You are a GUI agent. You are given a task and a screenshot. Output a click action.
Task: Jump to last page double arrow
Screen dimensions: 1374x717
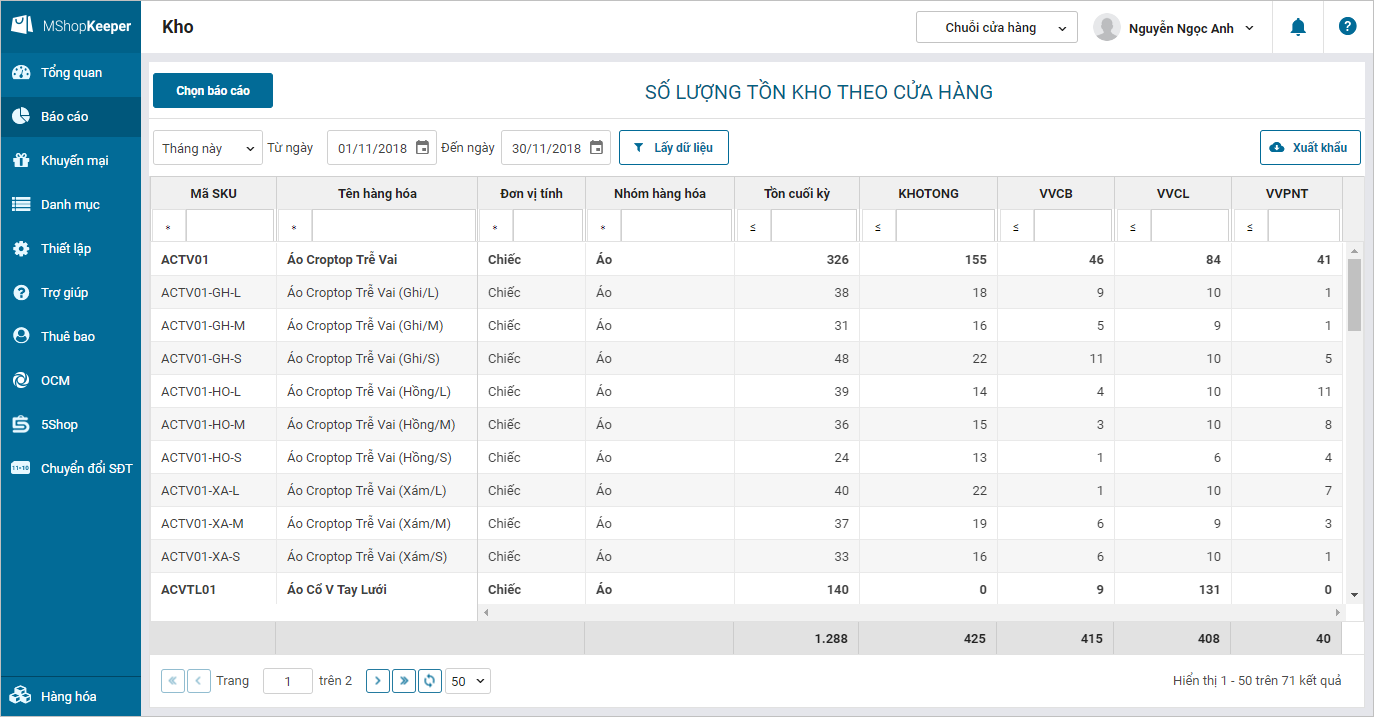coord(404,681)
